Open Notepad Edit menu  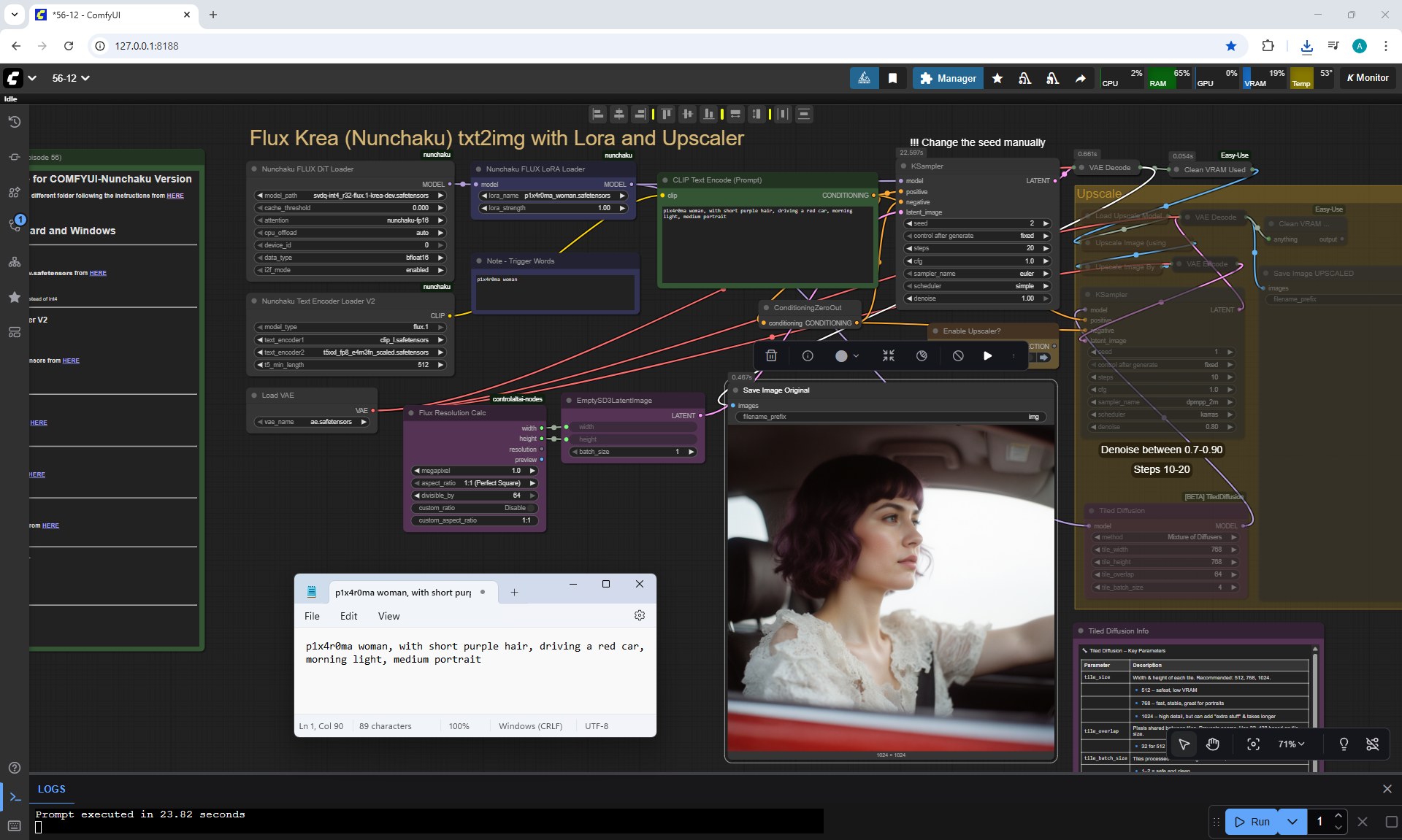(348, 616)
